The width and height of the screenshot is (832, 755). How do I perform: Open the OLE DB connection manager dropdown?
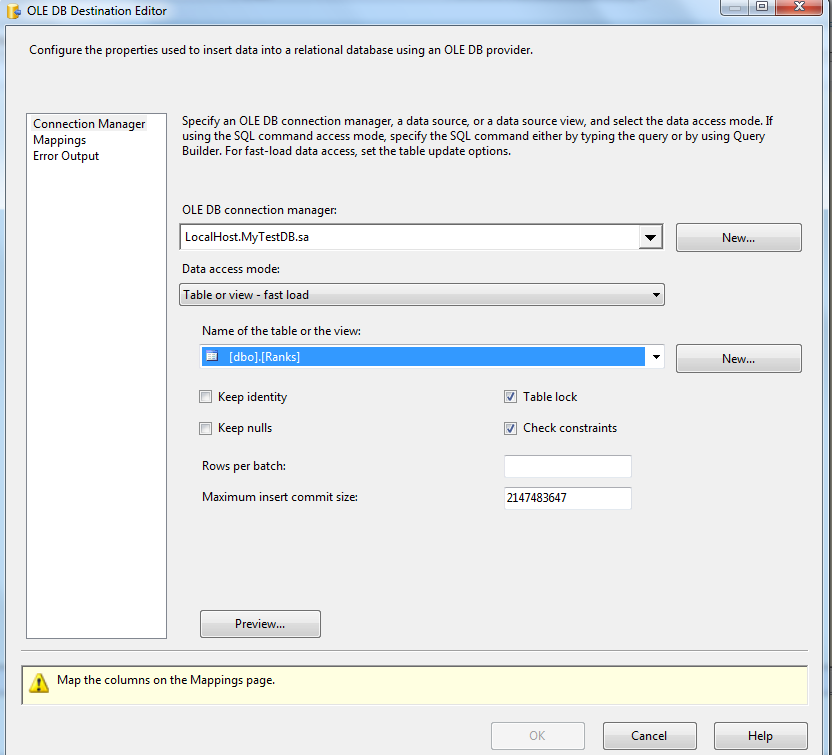tap(651, 237)
